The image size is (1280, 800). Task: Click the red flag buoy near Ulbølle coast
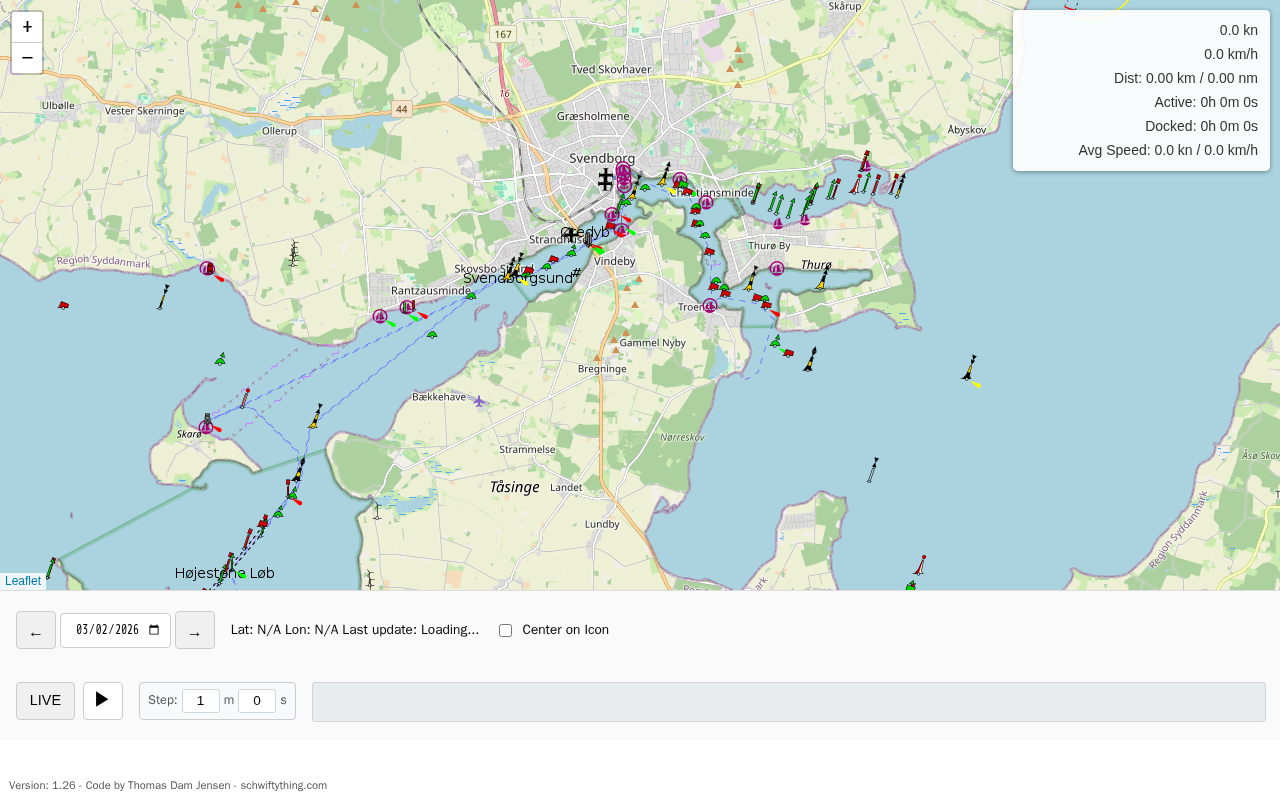63,305
